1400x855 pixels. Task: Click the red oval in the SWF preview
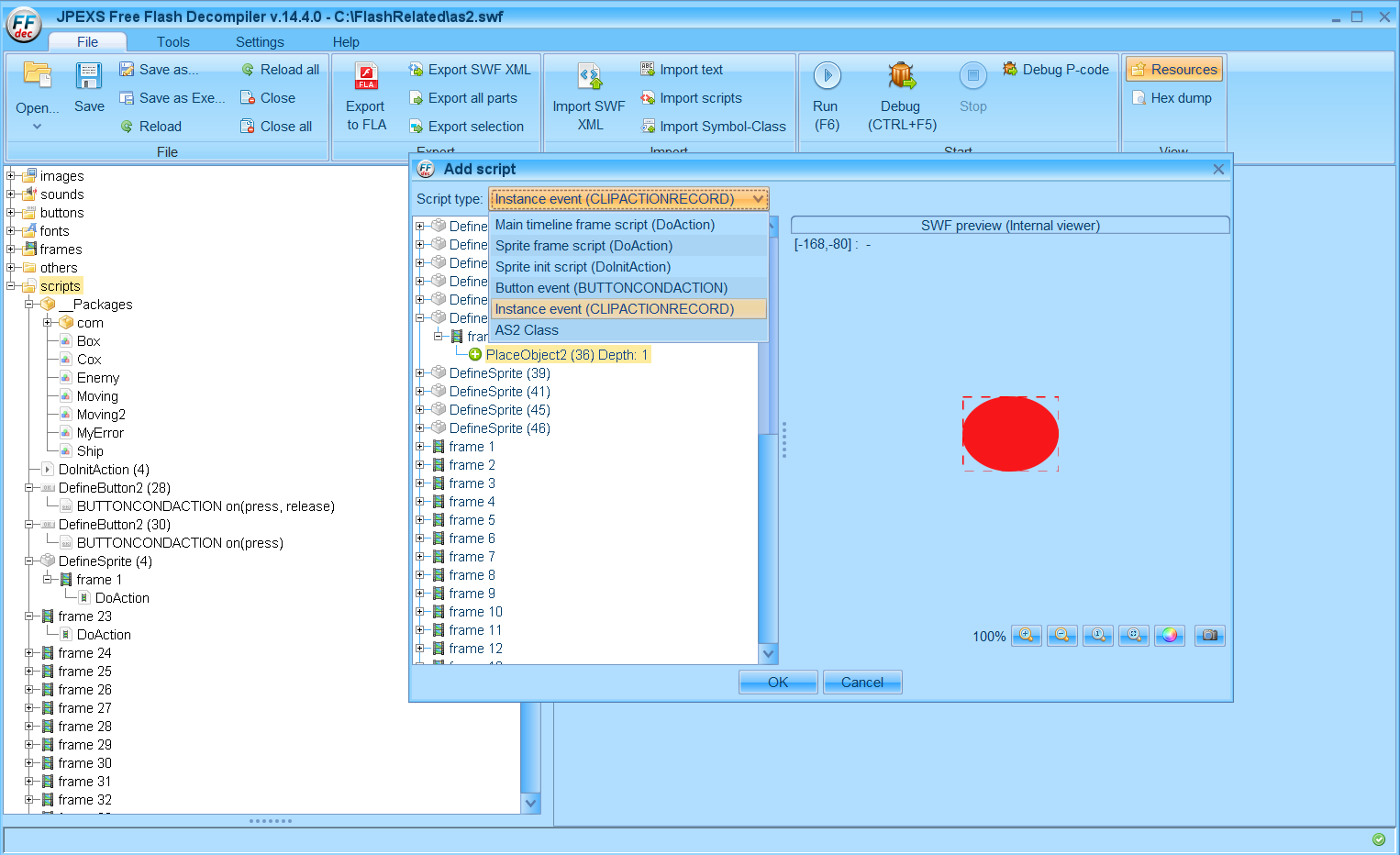click(x=1010, y=434)
